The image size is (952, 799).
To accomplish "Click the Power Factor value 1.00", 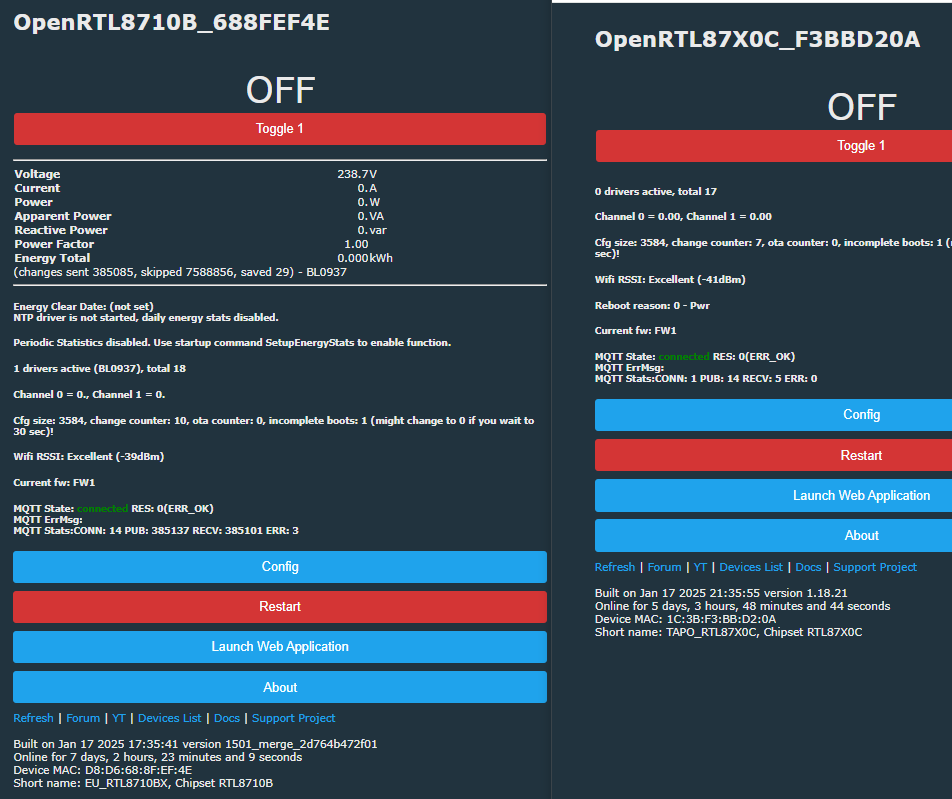I will (x=356, y=244).
